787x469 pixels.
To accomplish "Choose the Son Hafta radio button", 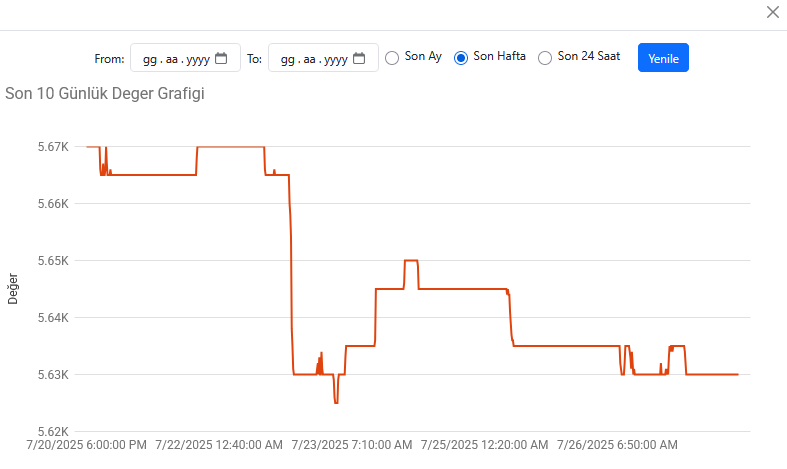I will [x=461, y=57].
